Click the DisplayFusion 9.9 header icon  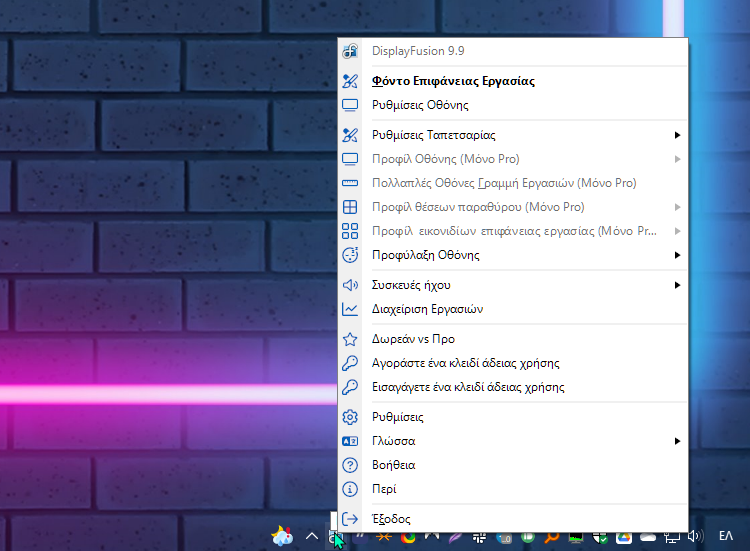click(x=350, y=51)
